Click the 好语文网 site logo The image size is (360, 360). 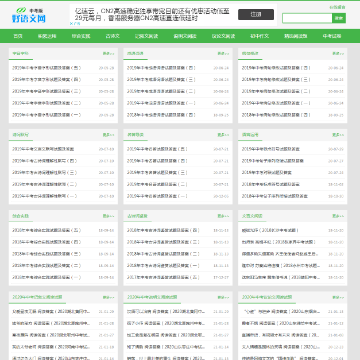pyautogui.click(x=29, y=15)
